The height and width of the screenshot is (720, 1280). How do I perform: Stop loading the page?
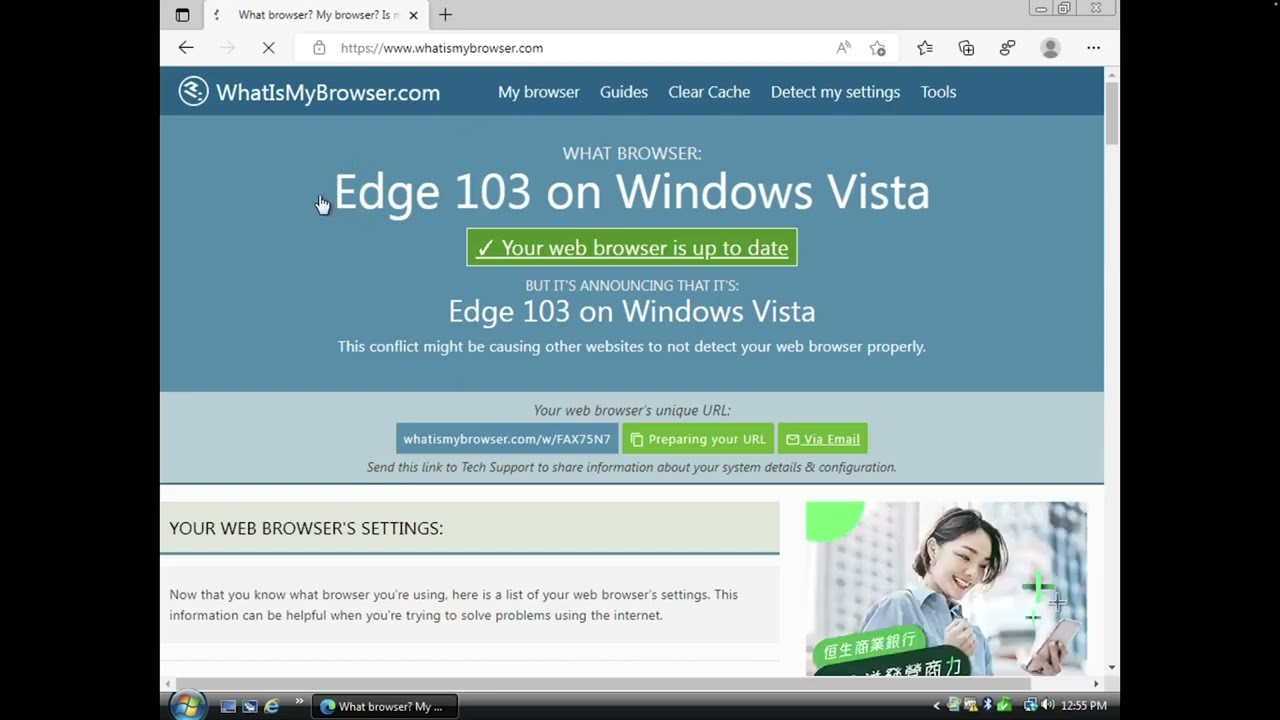(x=268, y=48)
